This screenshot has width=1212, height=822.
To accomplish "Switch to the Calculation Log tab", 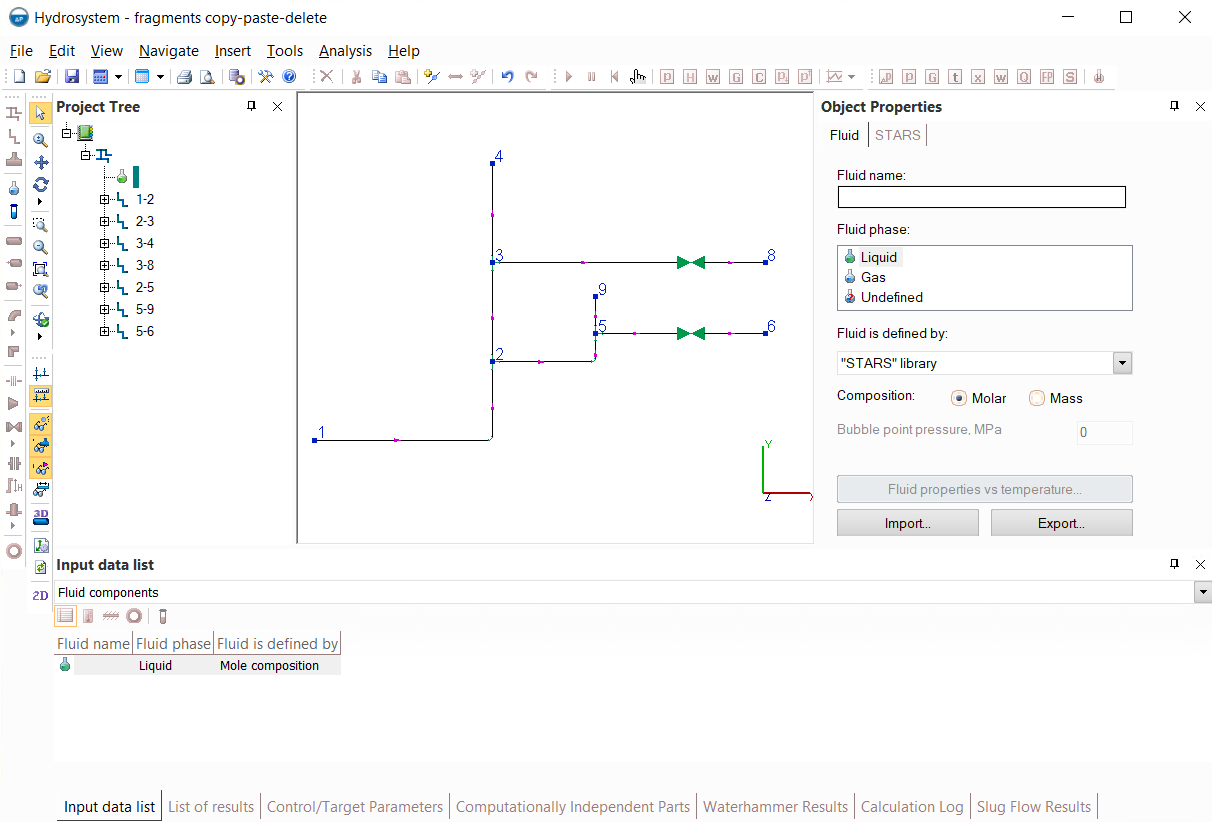I will (912, 807).
